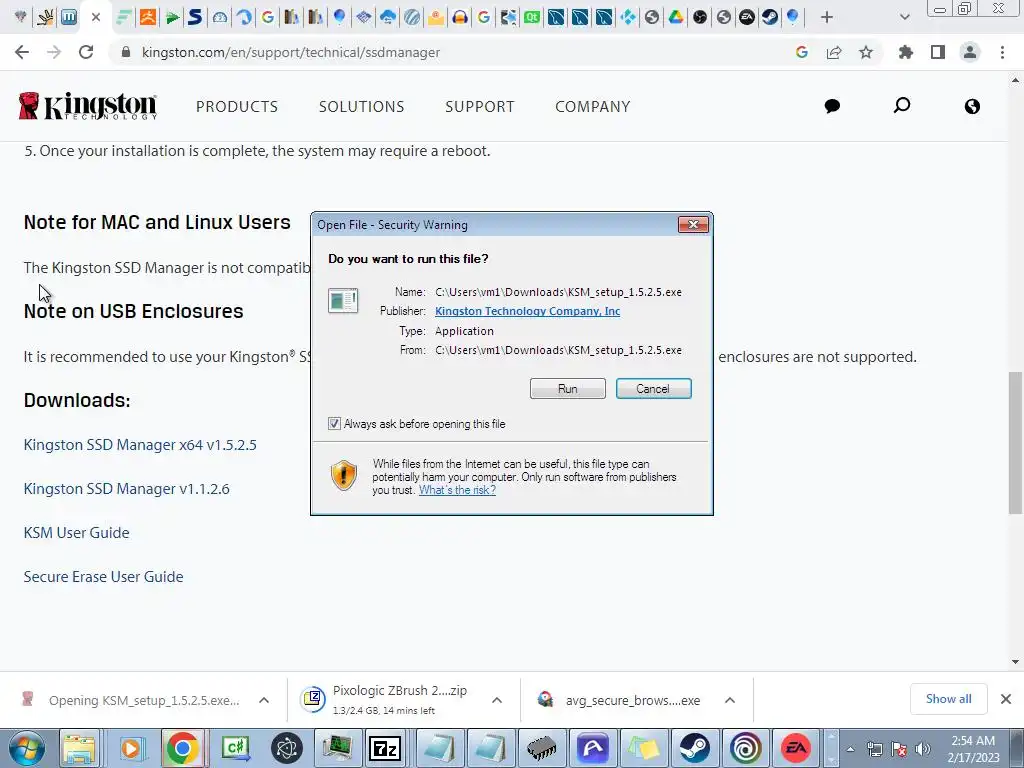Click the Kingston Technology logo
This screenshot has height=768, width=1024.
coord(88,106)
